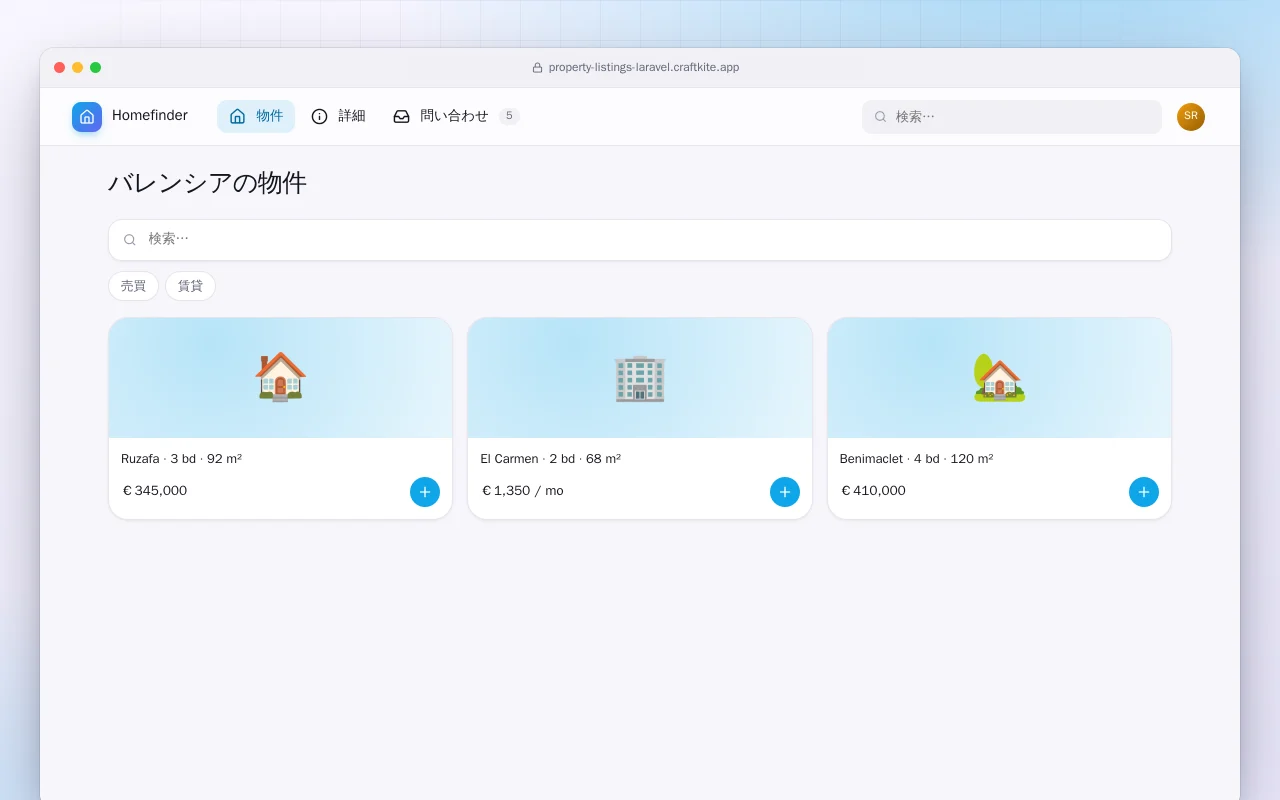This screenshot has height=800, width=1280.
Task: Focus the header 検索 search field
Action: point(1012,117)
